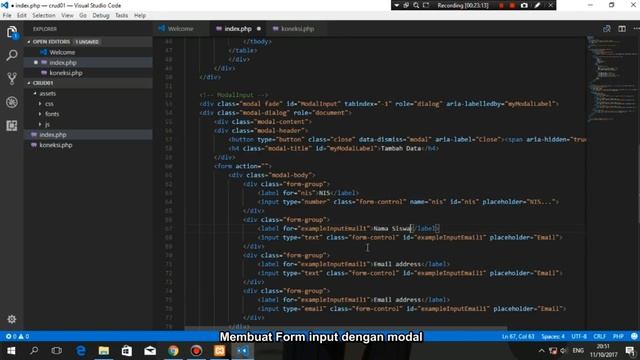The height and width of the screenshot is (360, 640).
Task: Open the Manage gear settings icon
Action: (x=12, y=319)
